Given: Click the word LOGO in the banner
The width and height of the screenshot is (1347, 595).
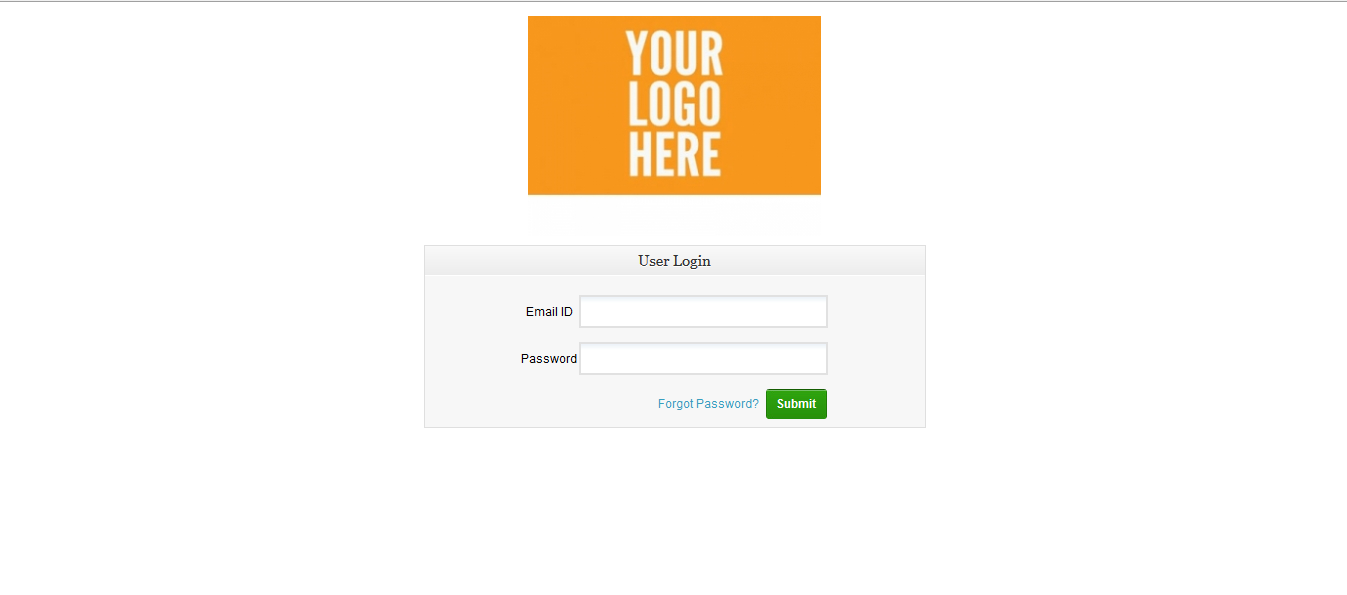Looking at the screenshot, I should pyautogui.click(x=673, y=103).
